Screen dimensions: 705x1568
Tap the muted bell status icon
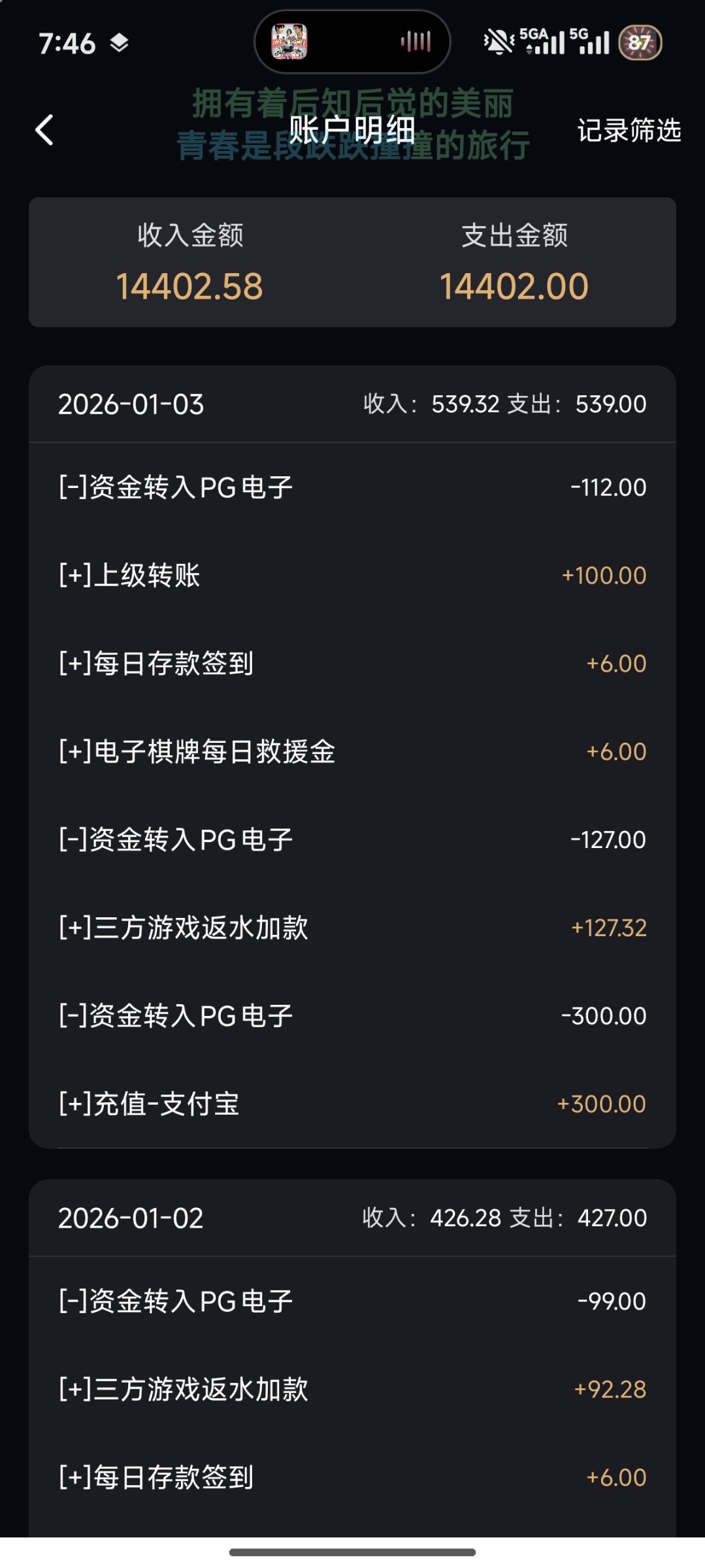498,42
